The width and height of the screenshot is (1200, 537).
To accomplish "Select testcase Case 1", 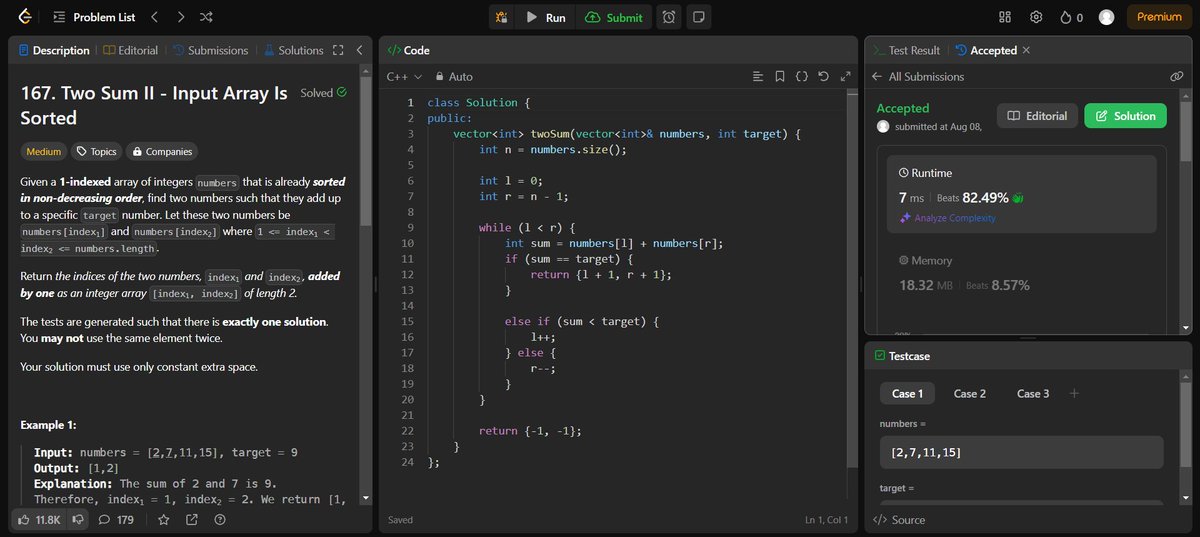I will pos(907,393).
